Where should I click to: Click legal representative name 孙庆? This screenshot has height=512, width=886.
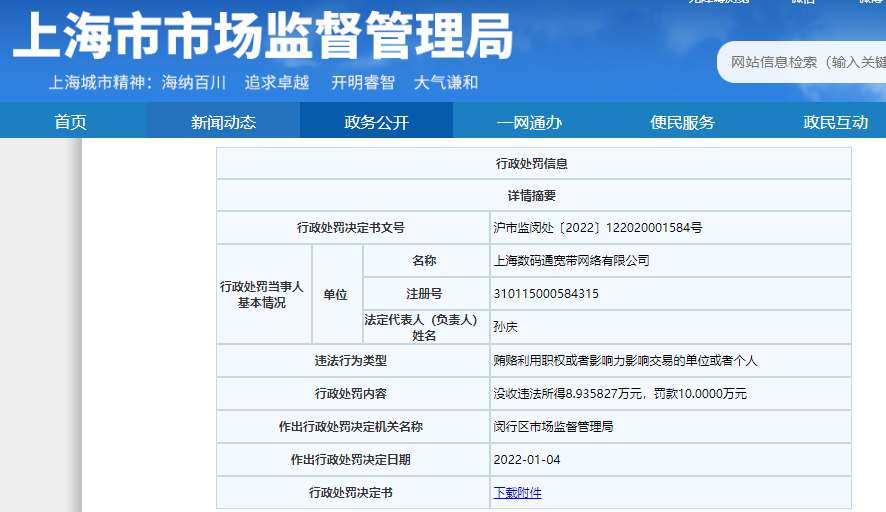click(x=505, y=327)
